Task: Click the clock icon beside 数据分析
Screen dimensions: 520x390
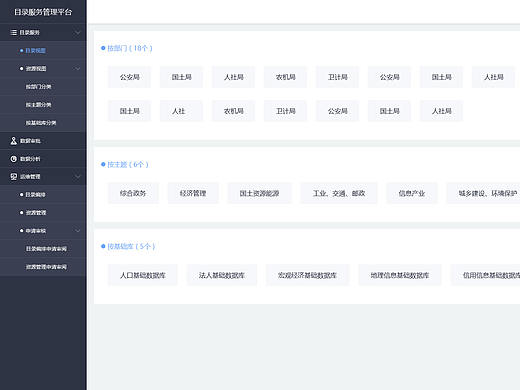Action: tap(14, 159)
